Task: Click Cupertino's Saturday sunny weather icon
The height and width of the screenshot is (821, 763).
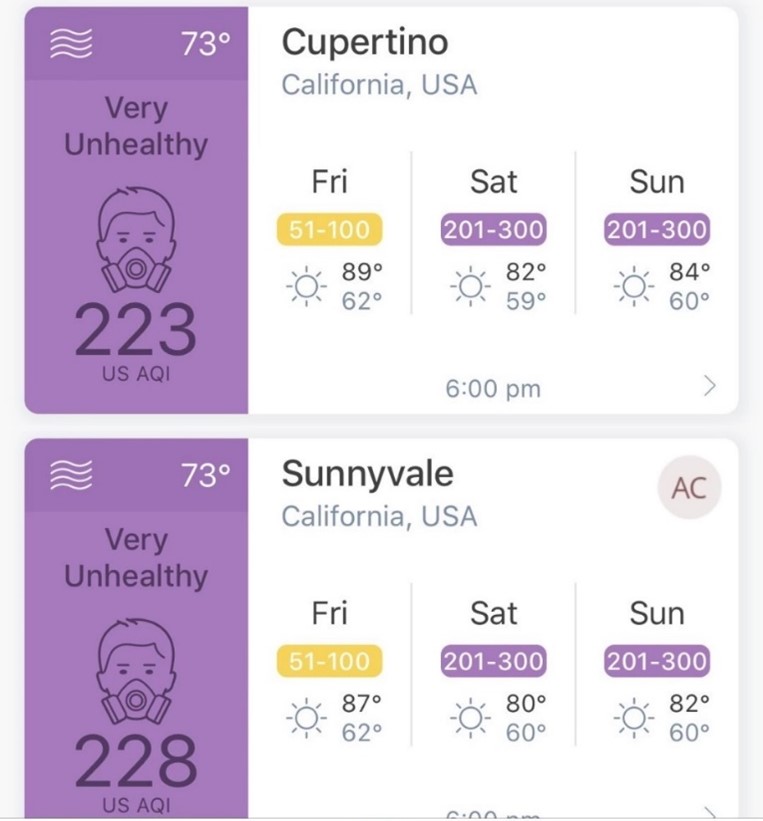Action: click(x=469, y=286)
